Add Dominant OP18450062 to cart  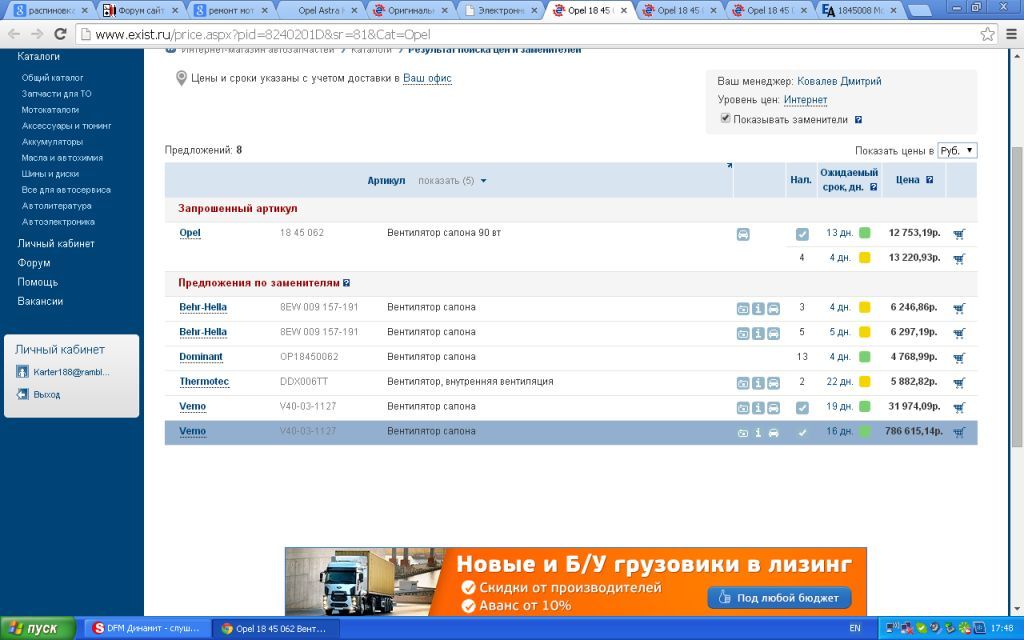pos(959,358)
